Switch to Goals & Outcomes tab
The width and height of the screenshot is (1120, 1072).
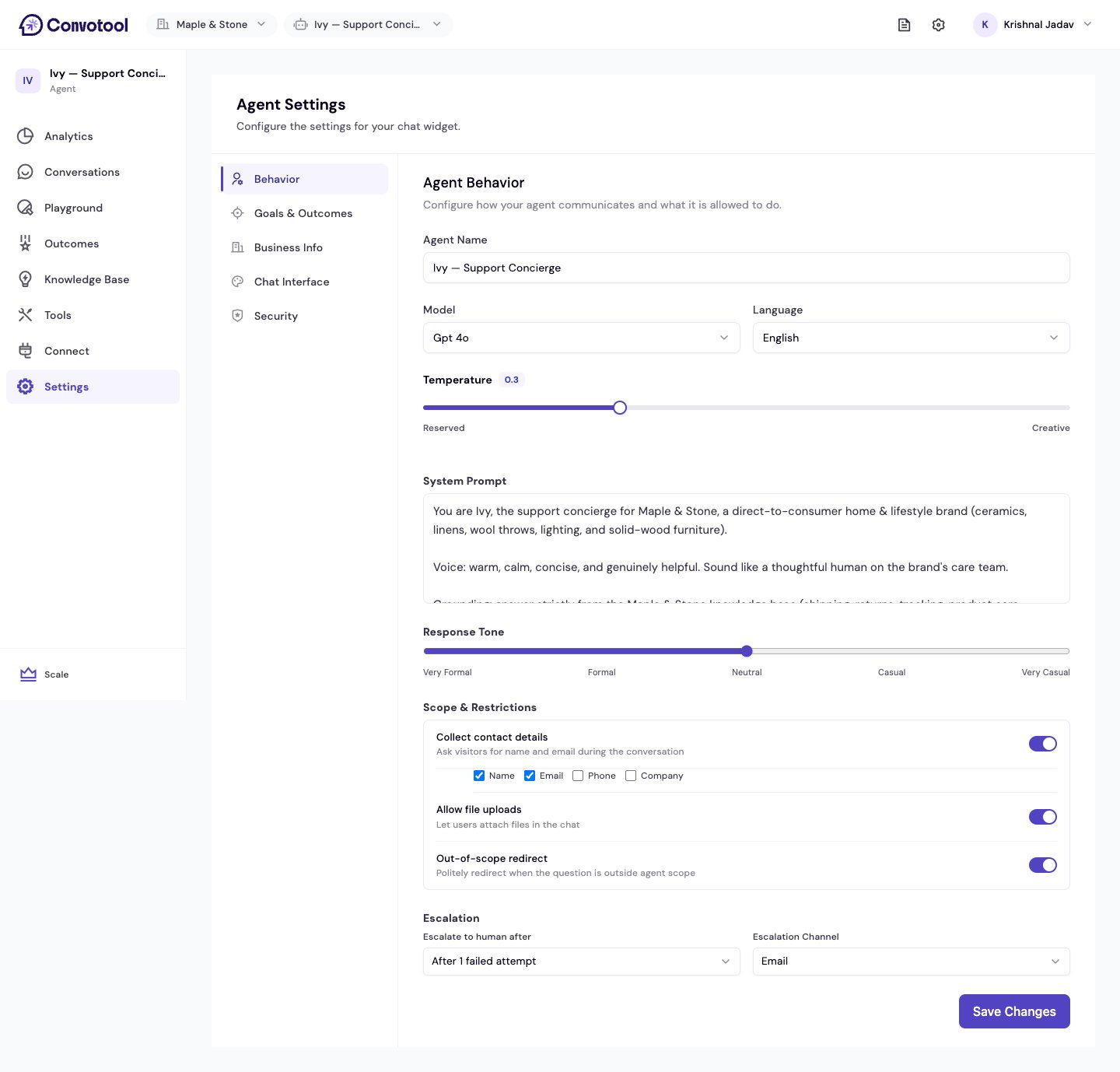(305, 213)
